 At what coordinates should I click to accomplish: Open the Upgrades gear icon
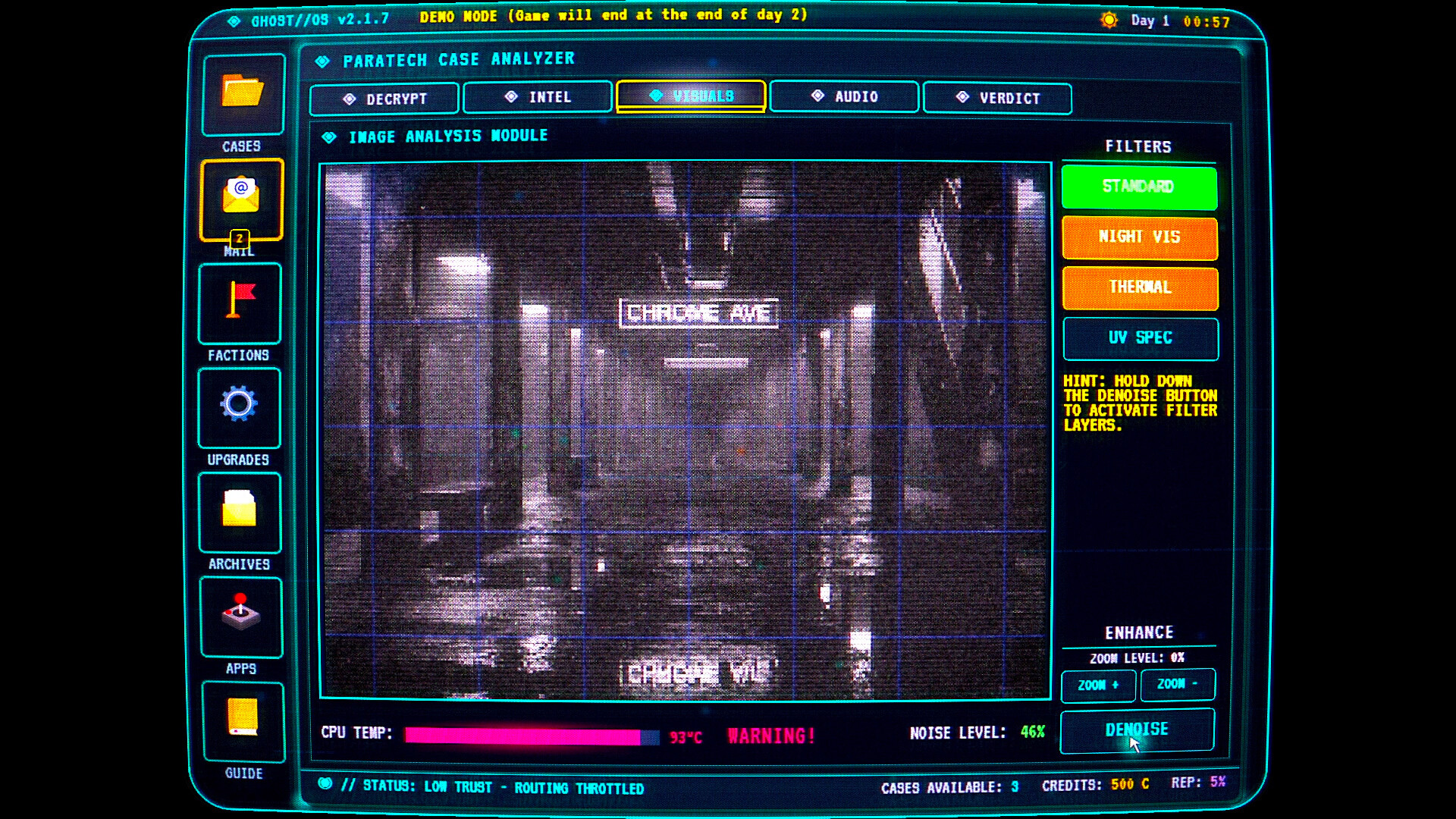click(x=240, y=406)
